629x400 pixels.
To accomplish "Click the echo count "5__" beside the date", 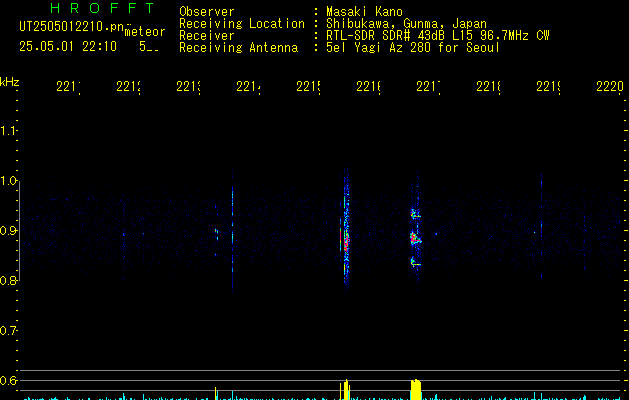I will click(x=149, y=47).
